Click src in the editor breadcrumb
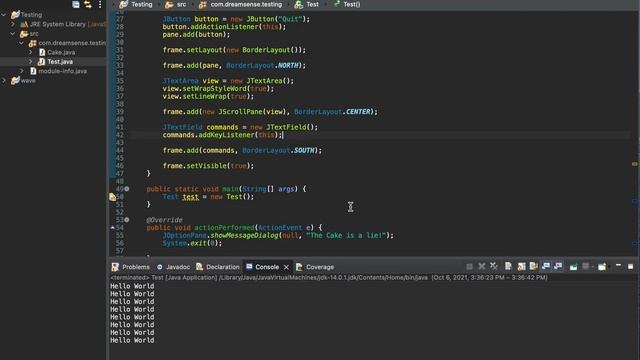Viewport: 640px width, 360px height. (x=182, y=4)
